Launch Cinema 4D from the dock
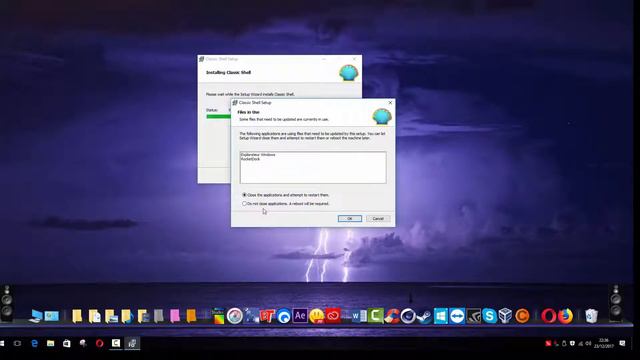This screenshot has width=640, height=360. click(408, 316)
